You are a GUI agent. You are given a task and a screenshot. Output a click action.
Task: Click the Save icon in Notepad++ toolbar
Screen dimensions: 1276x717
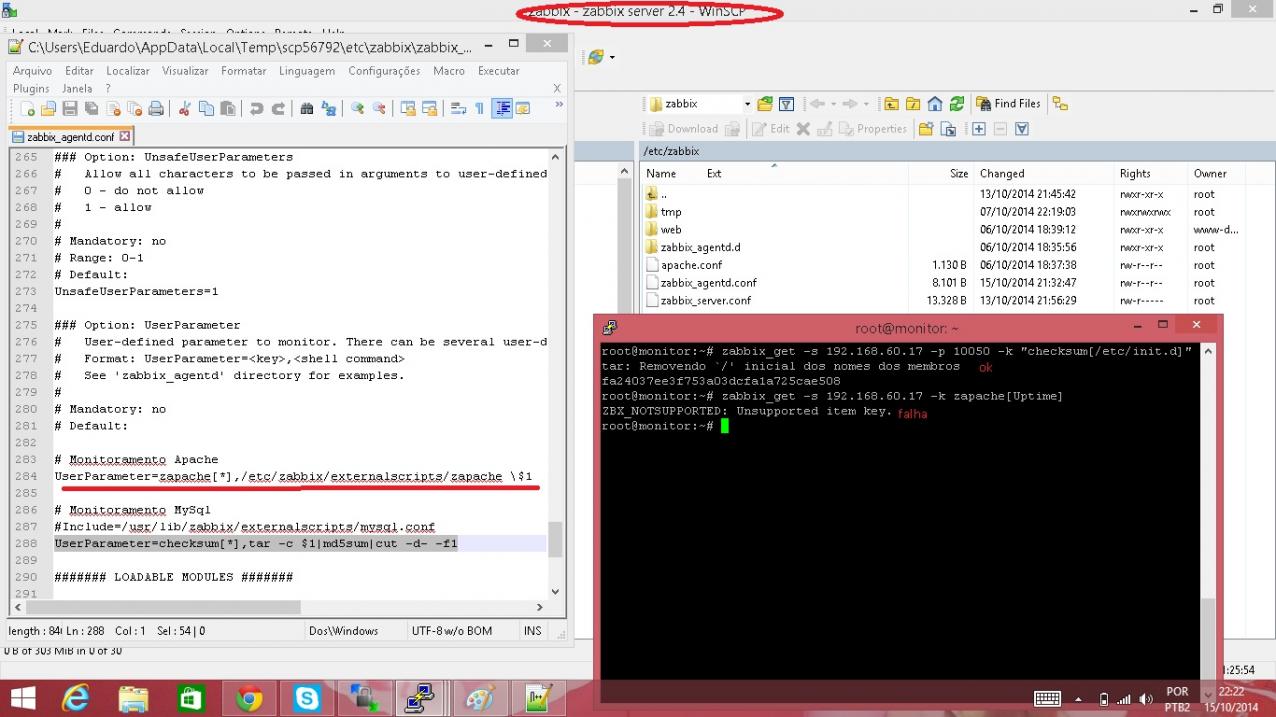[70, 109]
